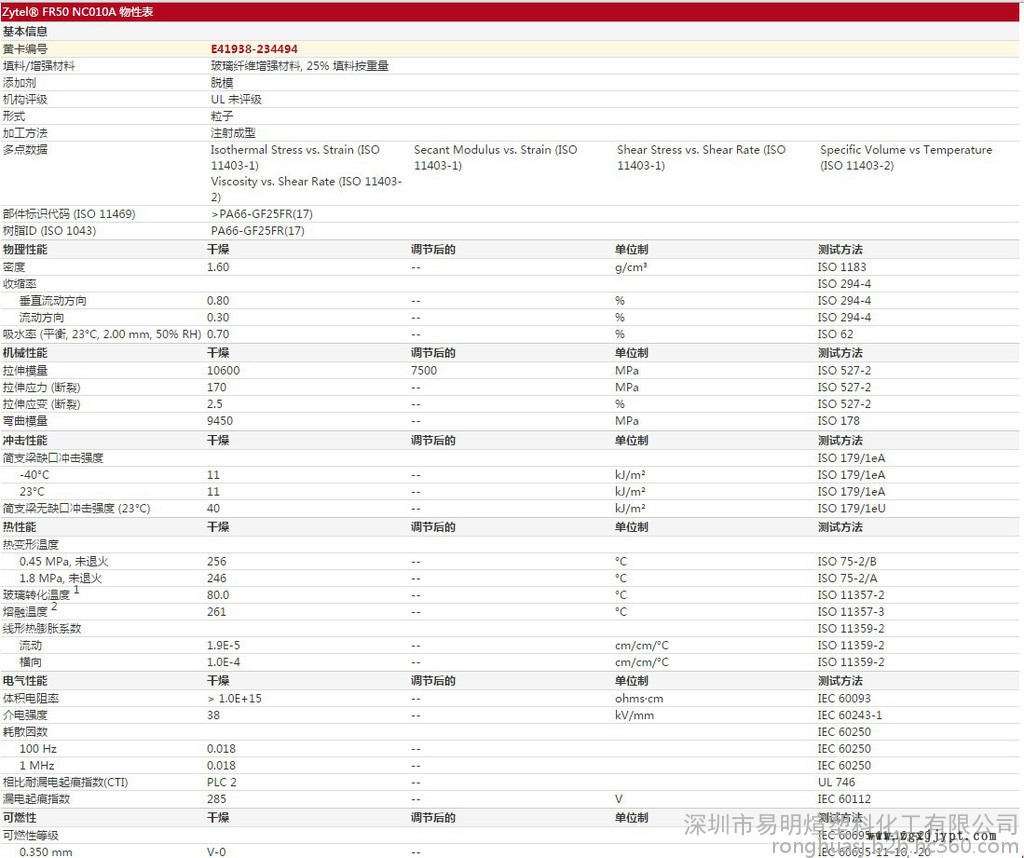This screenshot has width=1024, height=858.
Task: Click footnote 1 beside 玻璃转化温度
Action: [x=76, y=590]
